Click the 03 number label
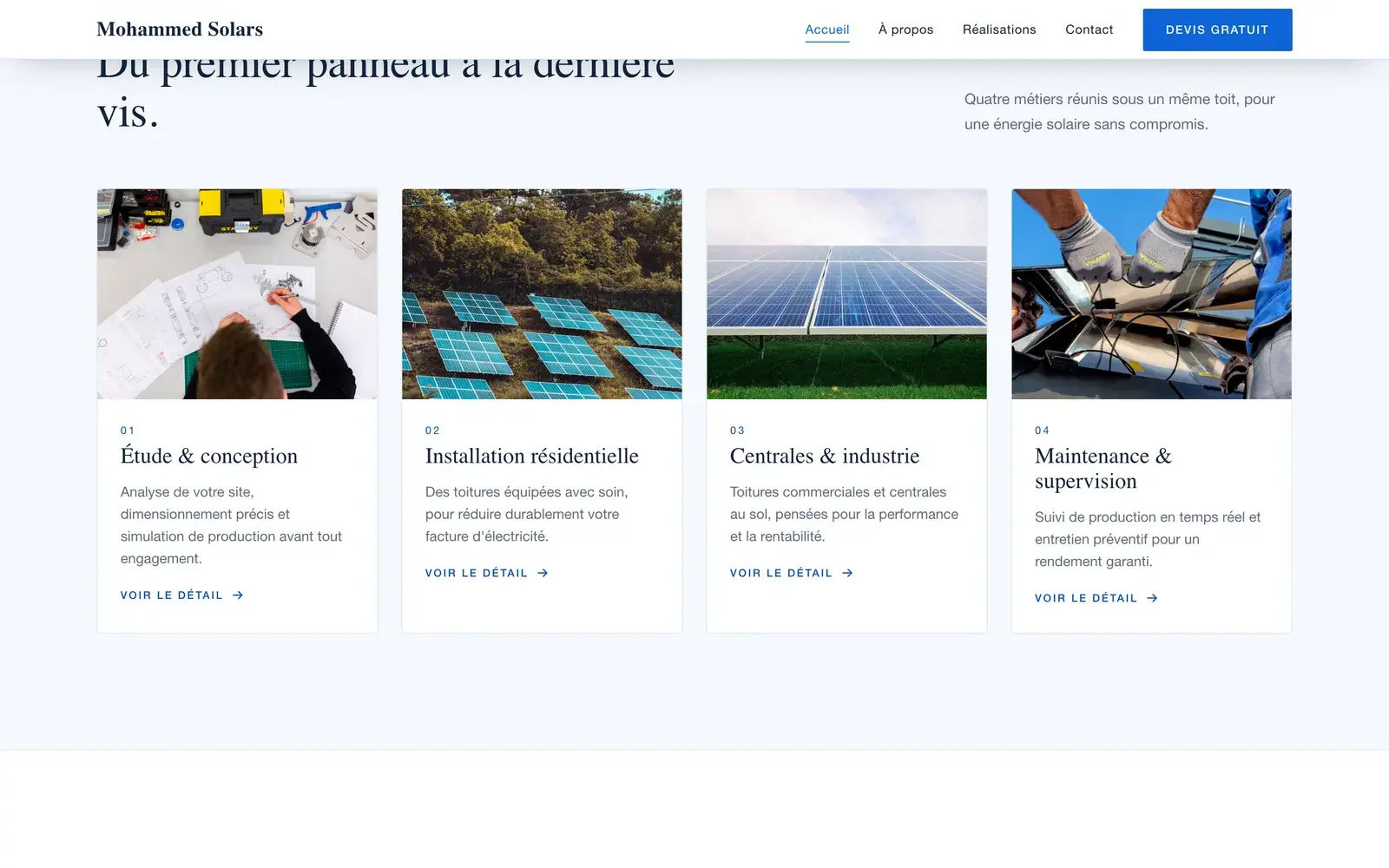1389x868 pixels. [x=737, y=431]
